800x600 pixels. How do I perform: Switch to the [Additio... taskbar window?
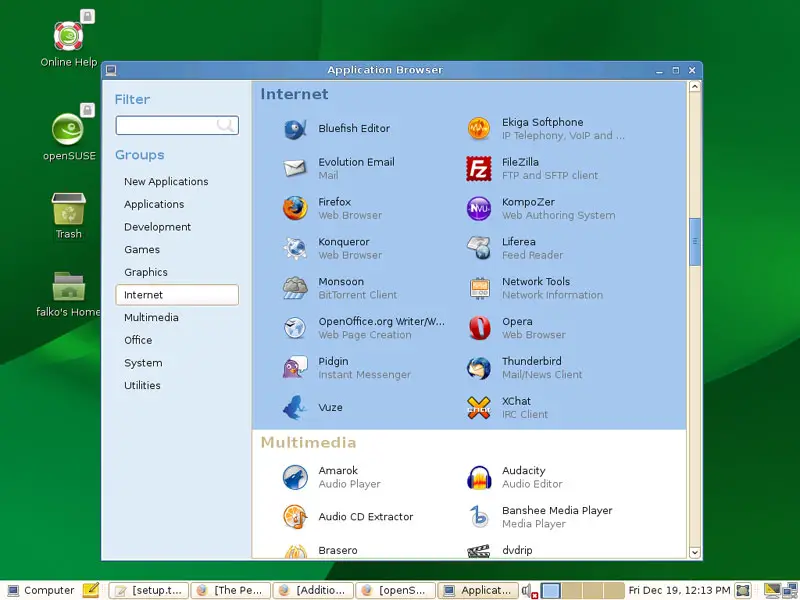point(313,590)
